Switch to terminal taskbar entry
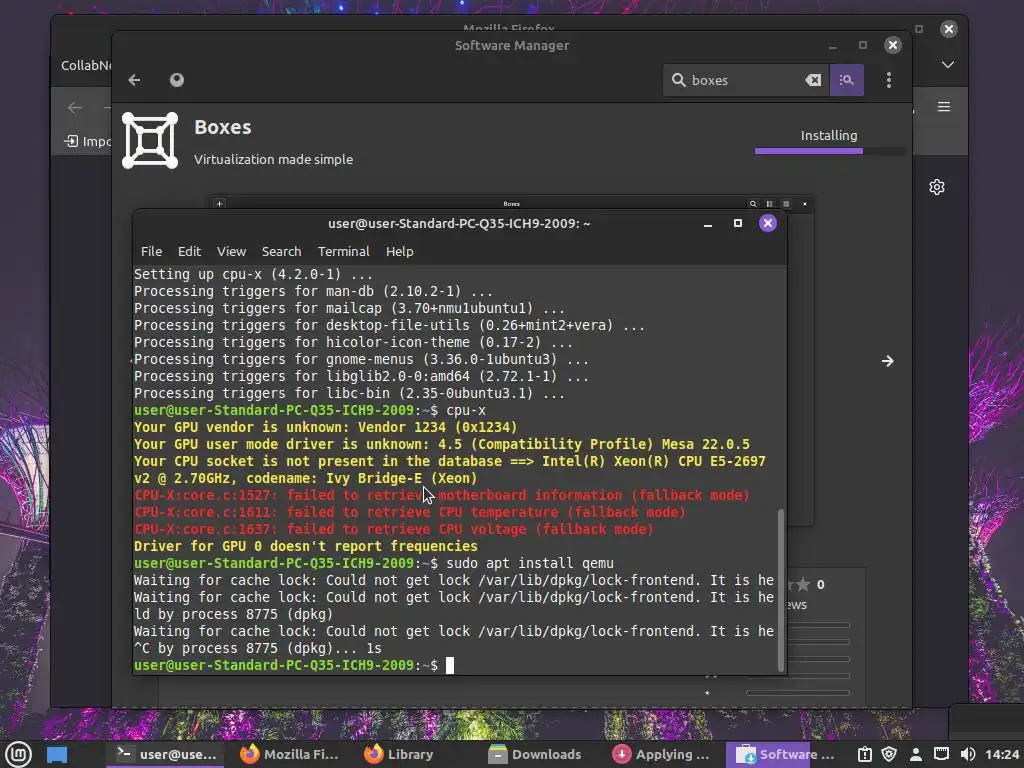The image size is (1024, 768). [165, 754]
